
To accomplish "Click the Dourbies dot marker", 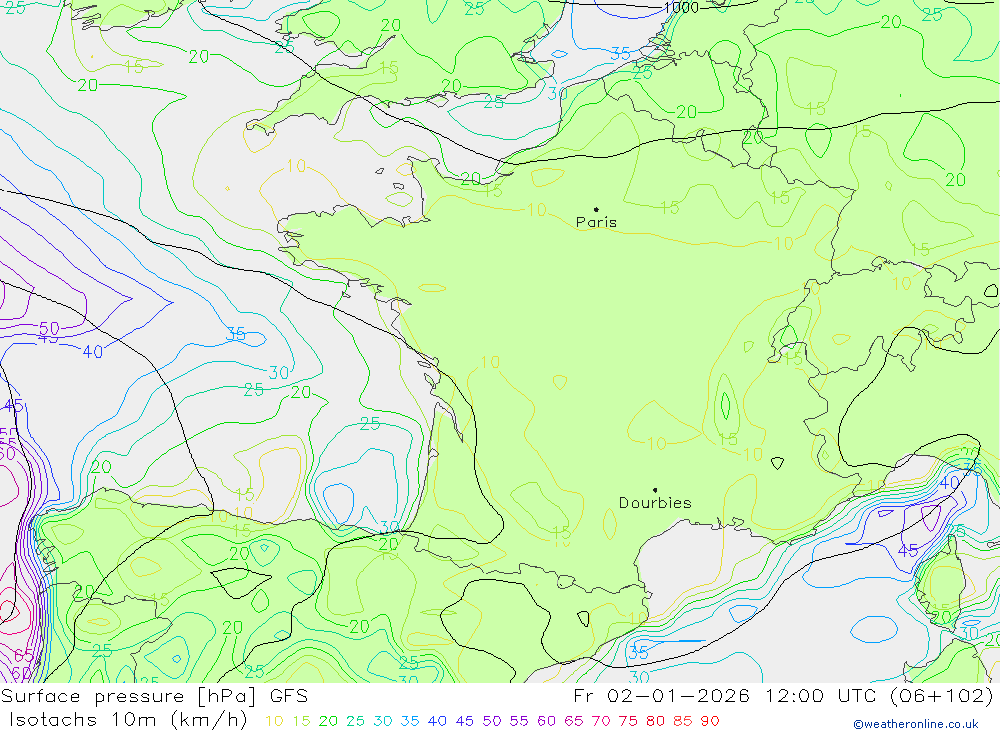I will (x=655, y=490).
